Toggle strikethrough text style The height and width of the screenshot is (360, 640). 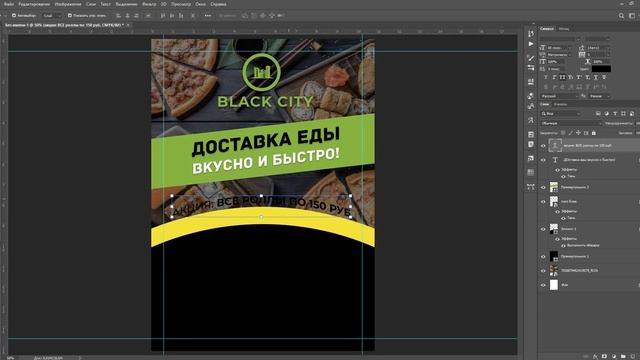point(604,78)
